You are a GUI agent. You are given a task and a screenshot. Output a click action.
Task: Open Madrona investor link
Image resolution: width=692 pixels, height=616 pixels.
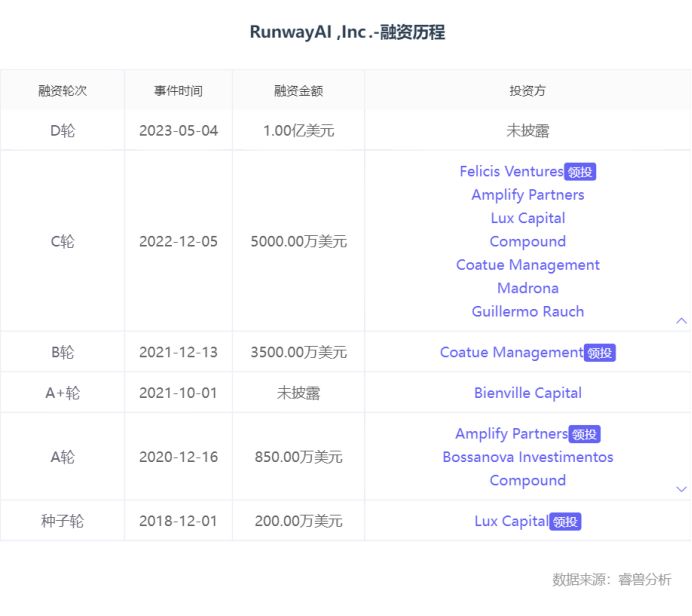(x=527, y=288)
